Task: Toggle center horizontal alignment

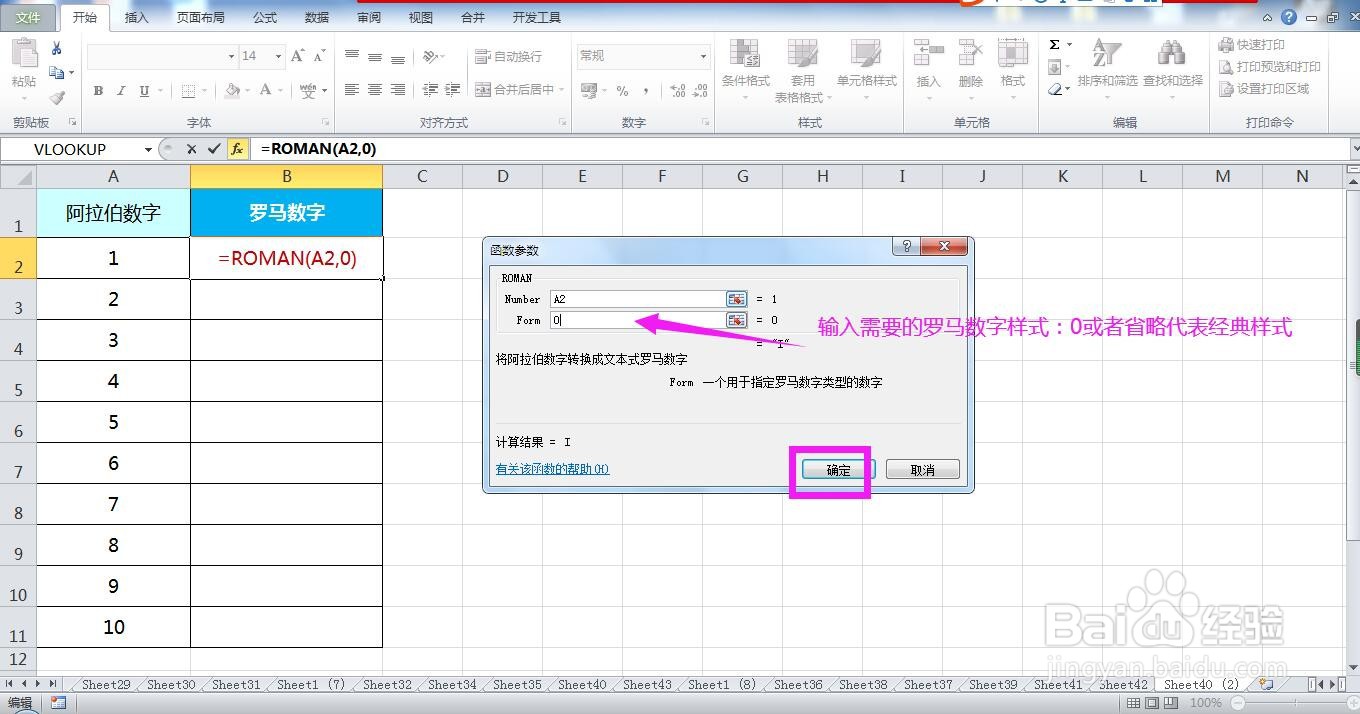Action: 375,90
